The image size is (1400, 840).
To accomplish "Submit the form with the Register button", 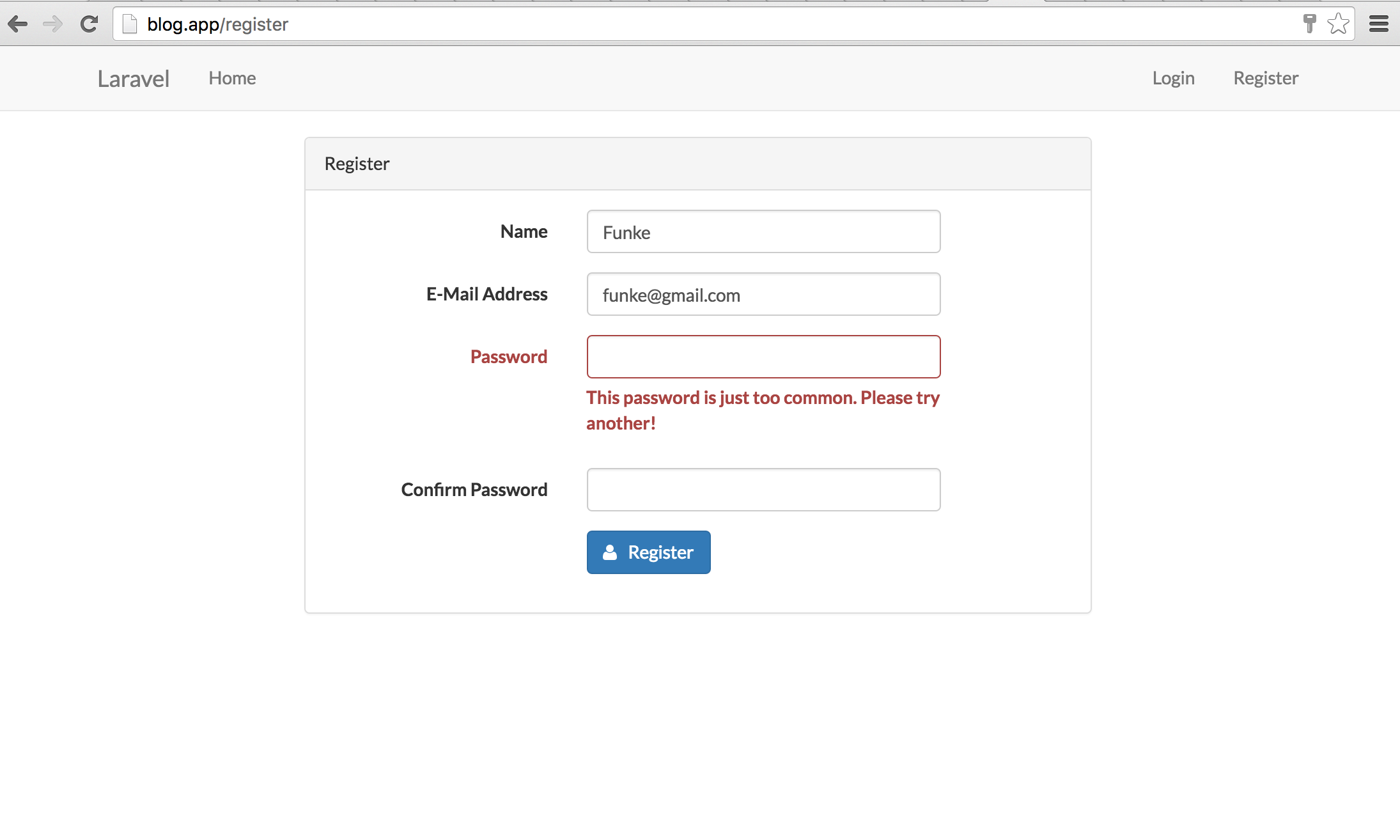I will (x=648, y=552).
